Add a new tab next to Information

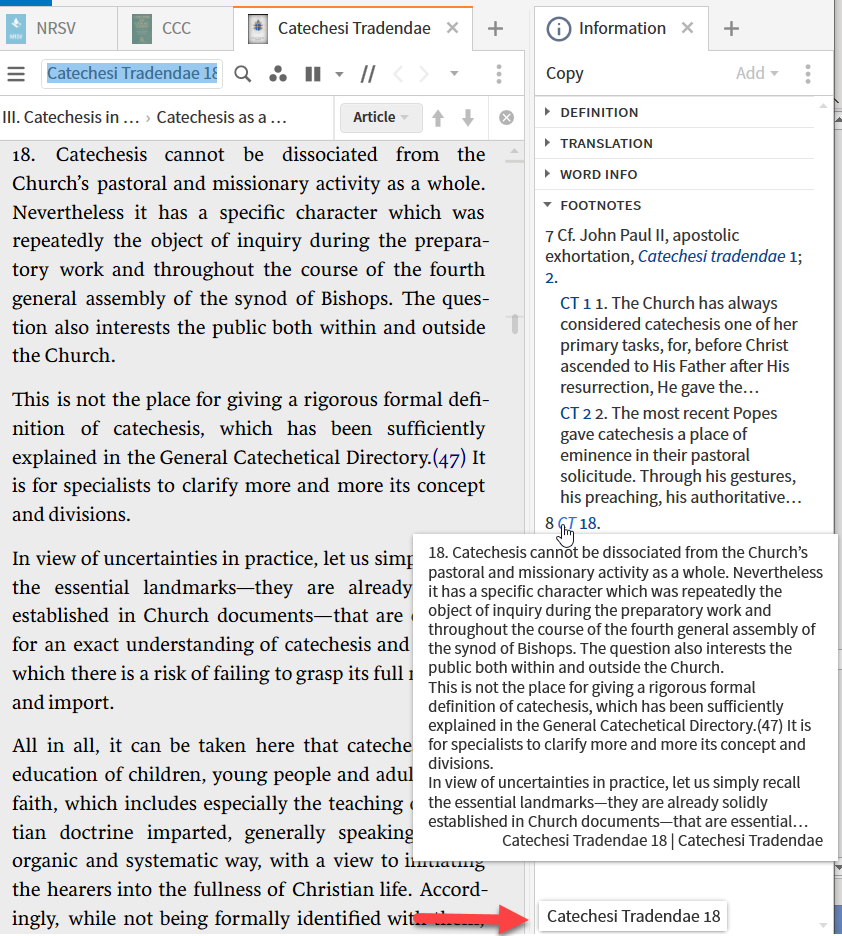coord(731,29)
